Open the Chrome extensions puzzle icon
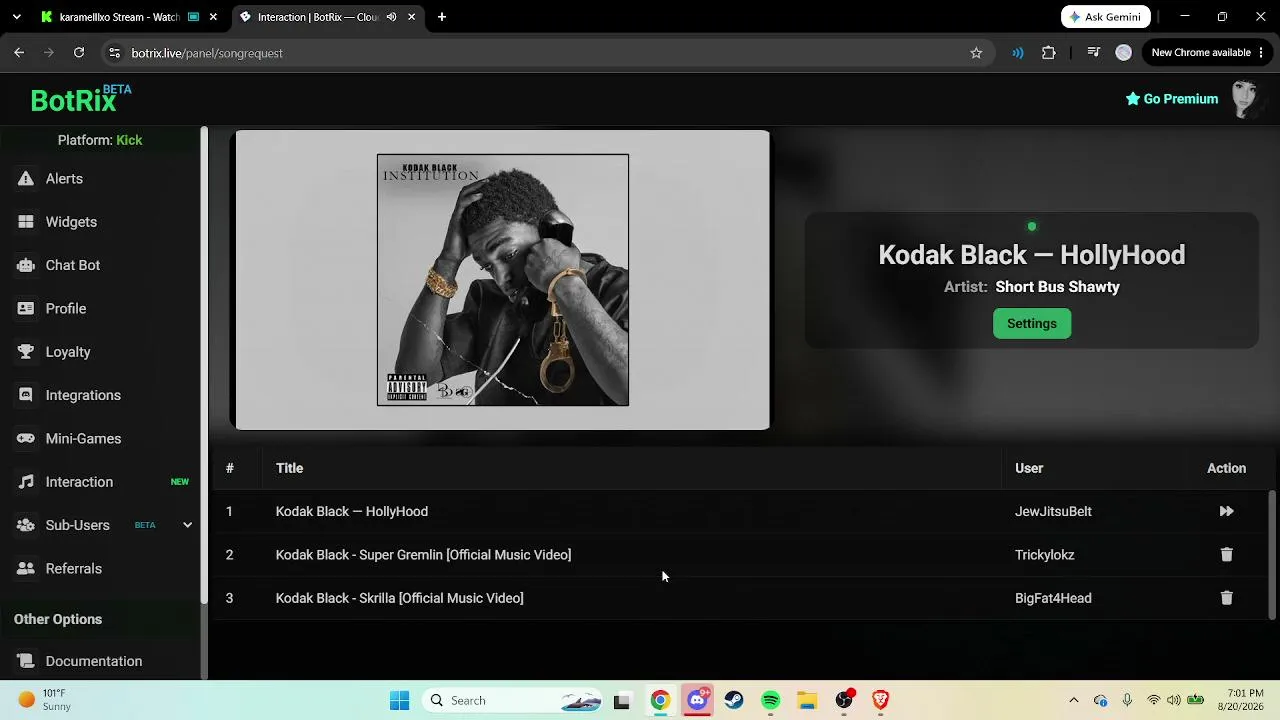The height and width of the screenshot is (720, 1280). pos(1048,53)
